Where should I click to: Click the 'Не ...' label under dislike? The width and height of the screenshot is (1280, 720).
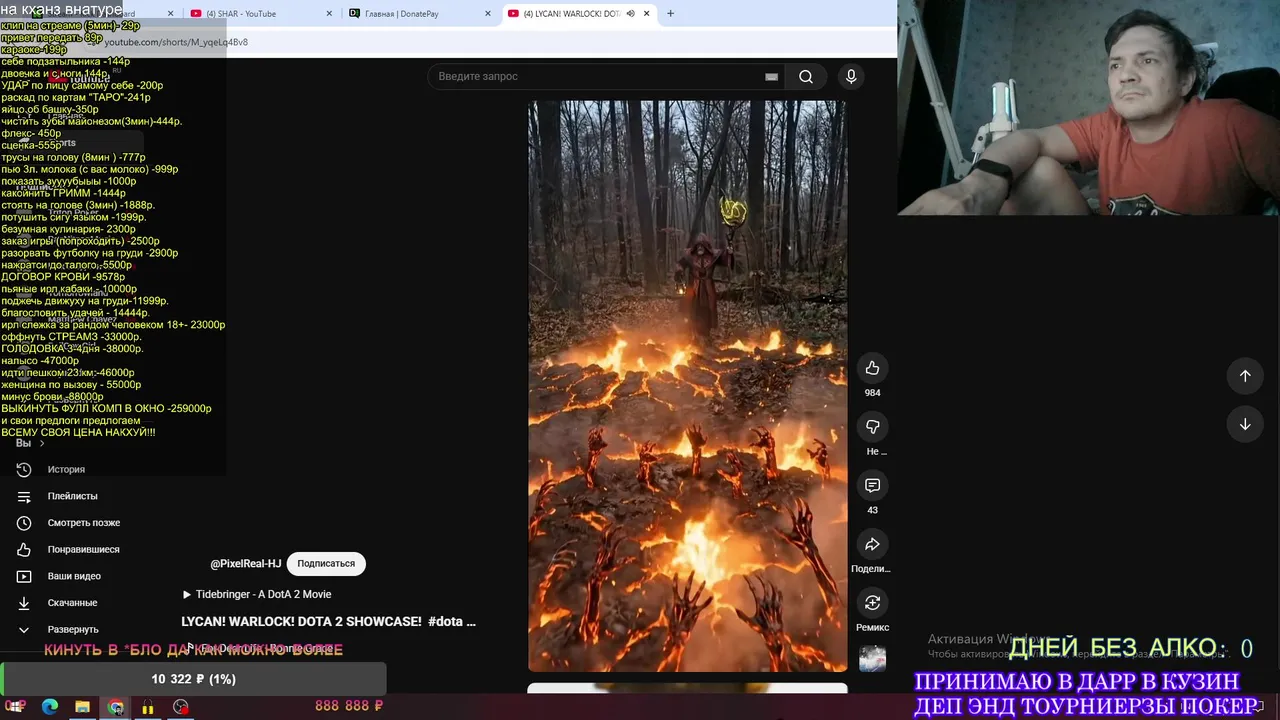click(x=876, y=452)
